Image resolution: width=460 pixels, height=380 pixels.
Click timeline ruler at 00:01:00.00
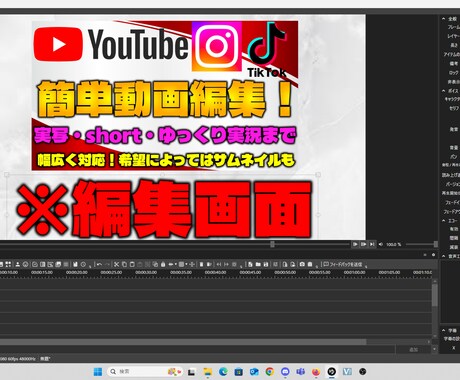[x=355, y=272]
